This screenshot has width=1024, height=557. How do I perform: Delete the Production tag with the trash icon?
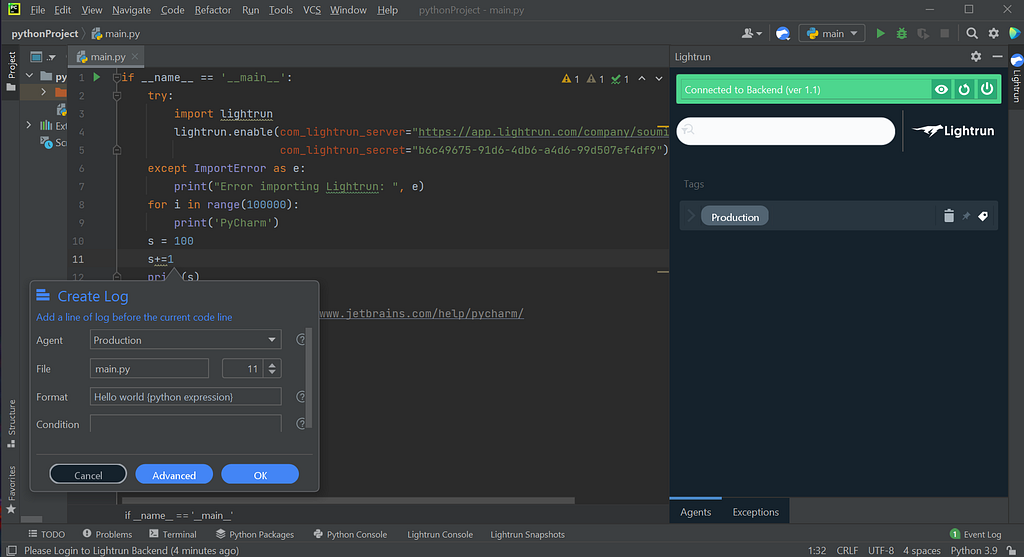click(x=949, y=216)
